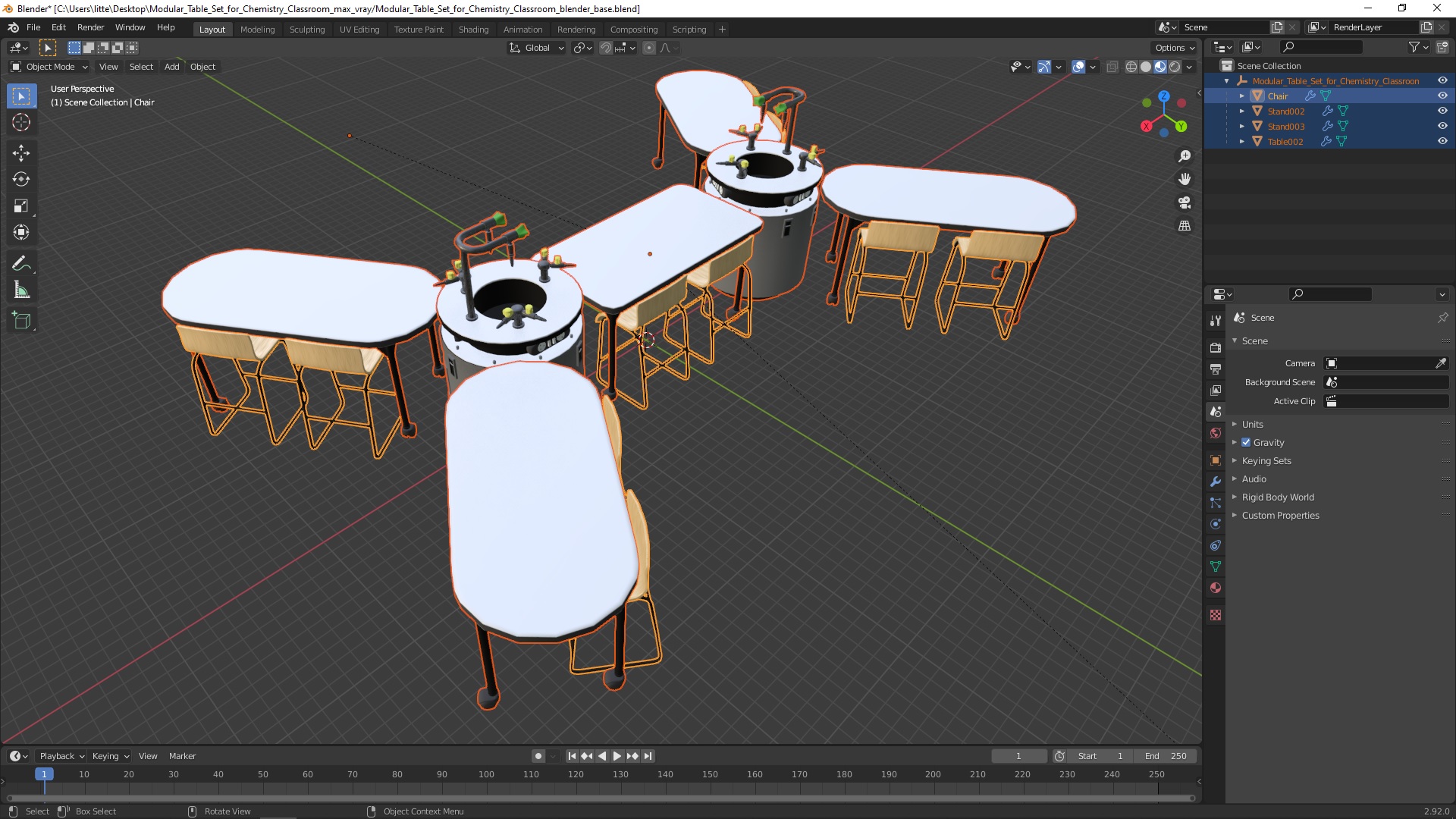The height and width of the screenshot is (819, 1456).
Task: Open Tool properties tab
Action: [1216, 321]
